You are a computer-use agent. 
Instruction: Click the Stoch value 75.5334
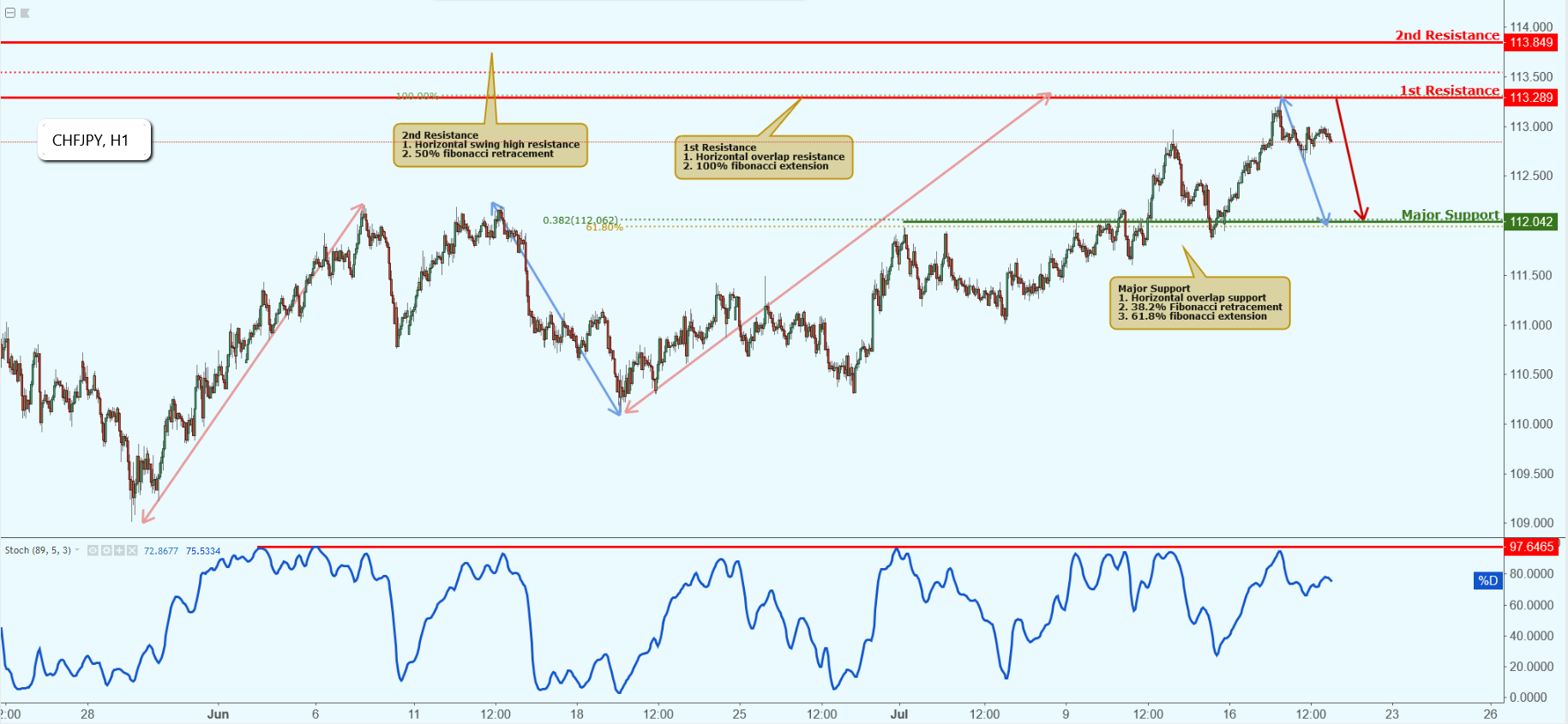click(203, 551)
